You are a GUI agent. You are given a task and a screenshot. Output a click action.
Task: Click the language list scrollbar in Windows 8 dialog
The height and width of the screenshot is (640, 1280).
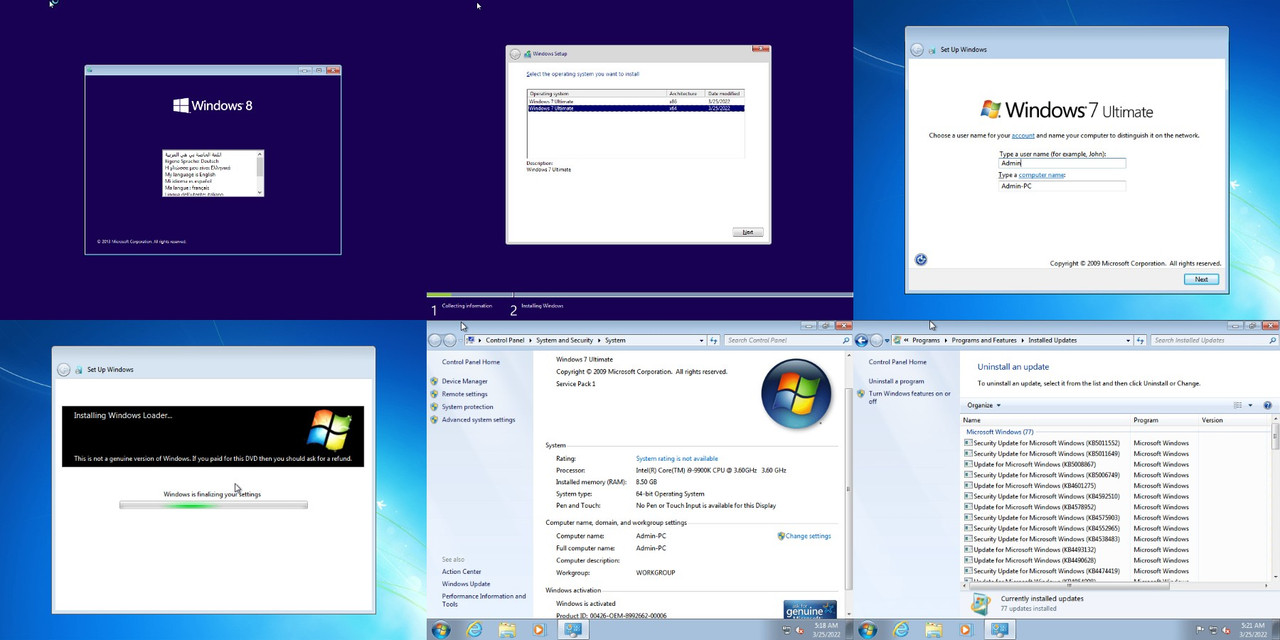[x=260, y=173]
